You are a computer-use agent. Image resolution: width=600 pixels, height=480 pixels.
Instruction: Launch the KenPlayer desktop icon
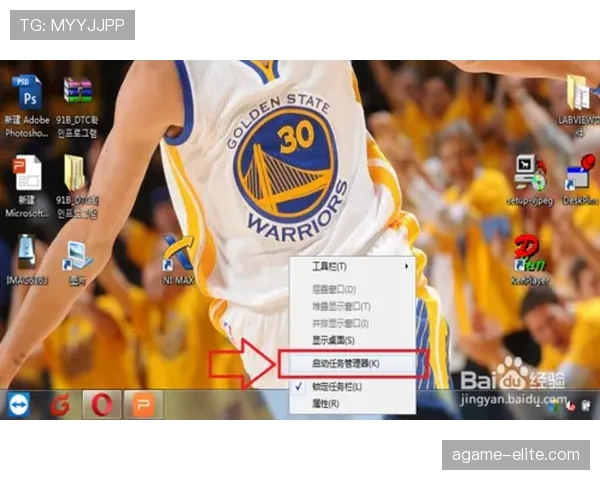pos(530,260)
